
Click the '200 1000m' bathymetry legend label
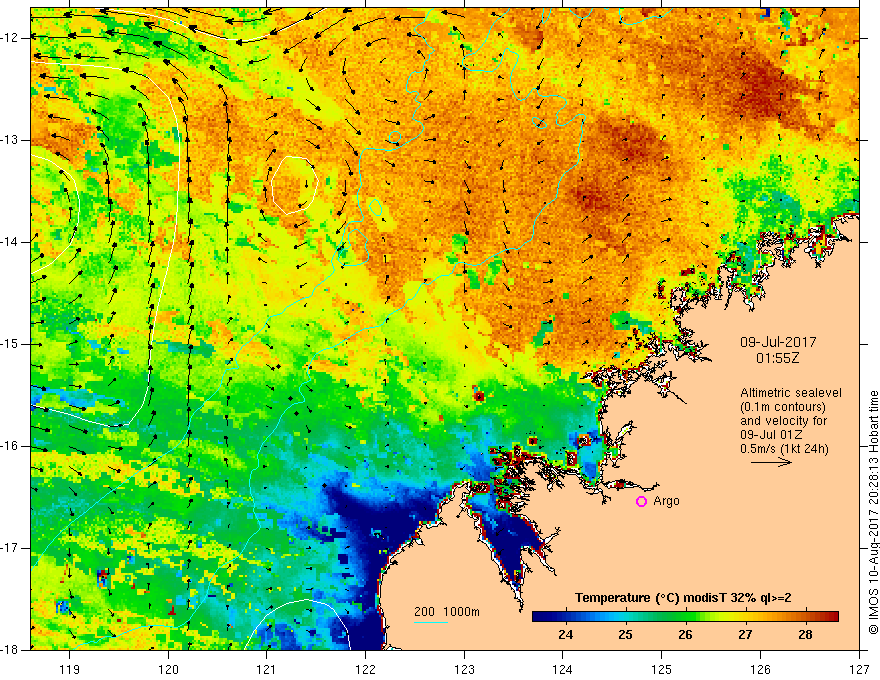[447, 612]
